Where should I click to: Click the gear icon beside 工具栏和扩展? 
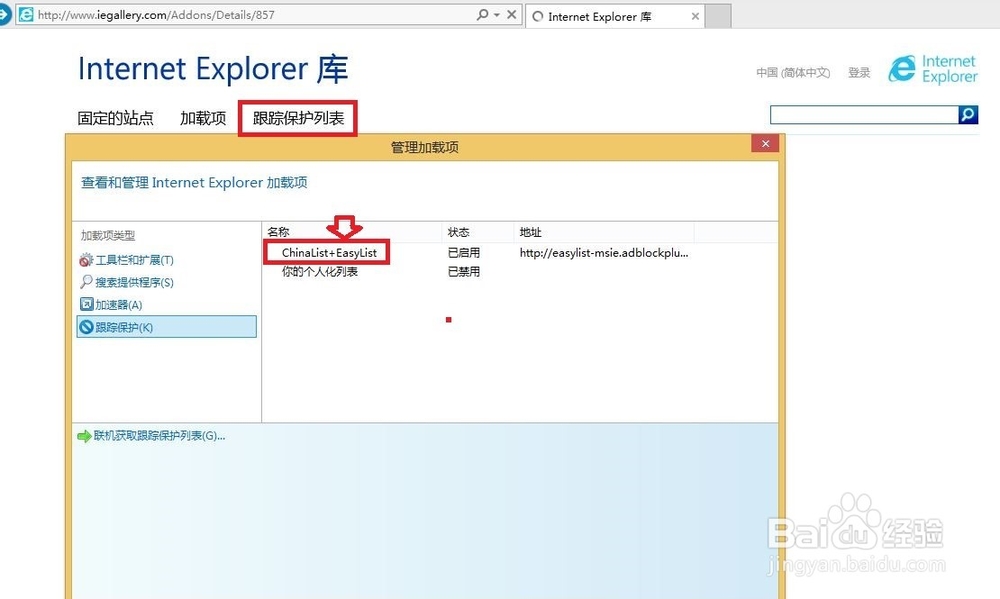tap(86, 260)
